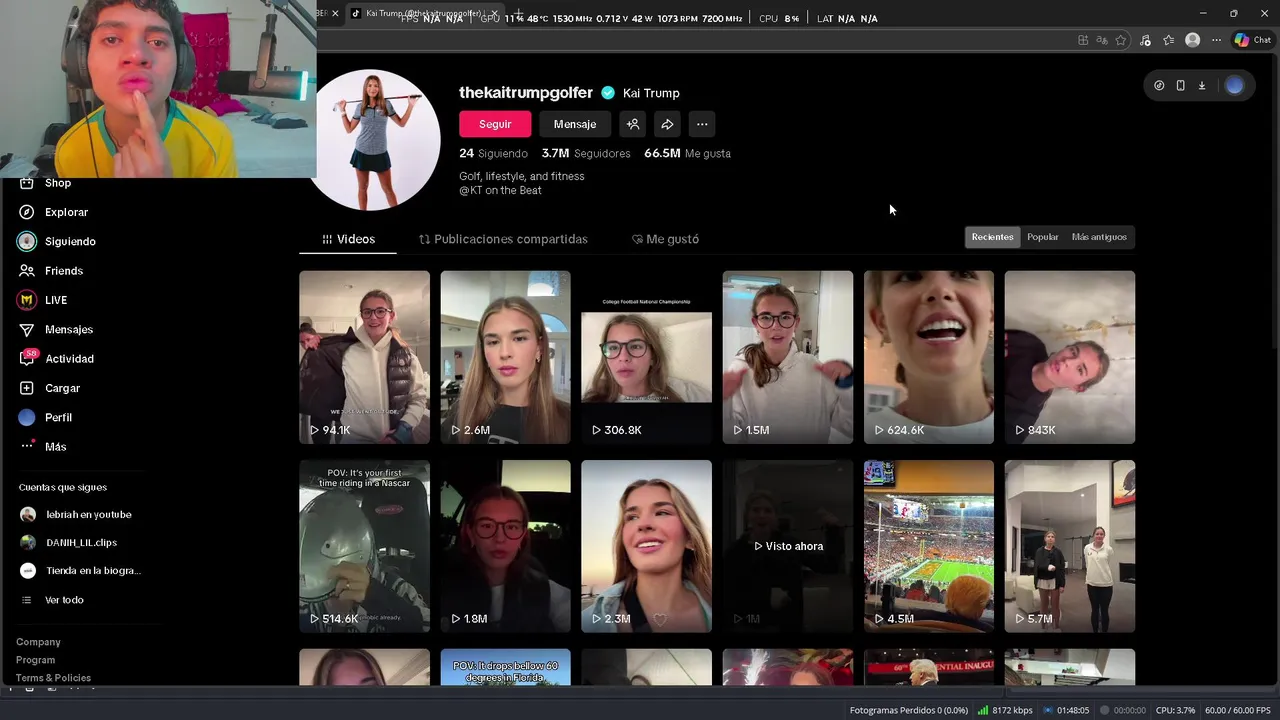Open the first time riding Nascar video
Image resolution: width=1280 pixels, height=720 pixels.
364,546
